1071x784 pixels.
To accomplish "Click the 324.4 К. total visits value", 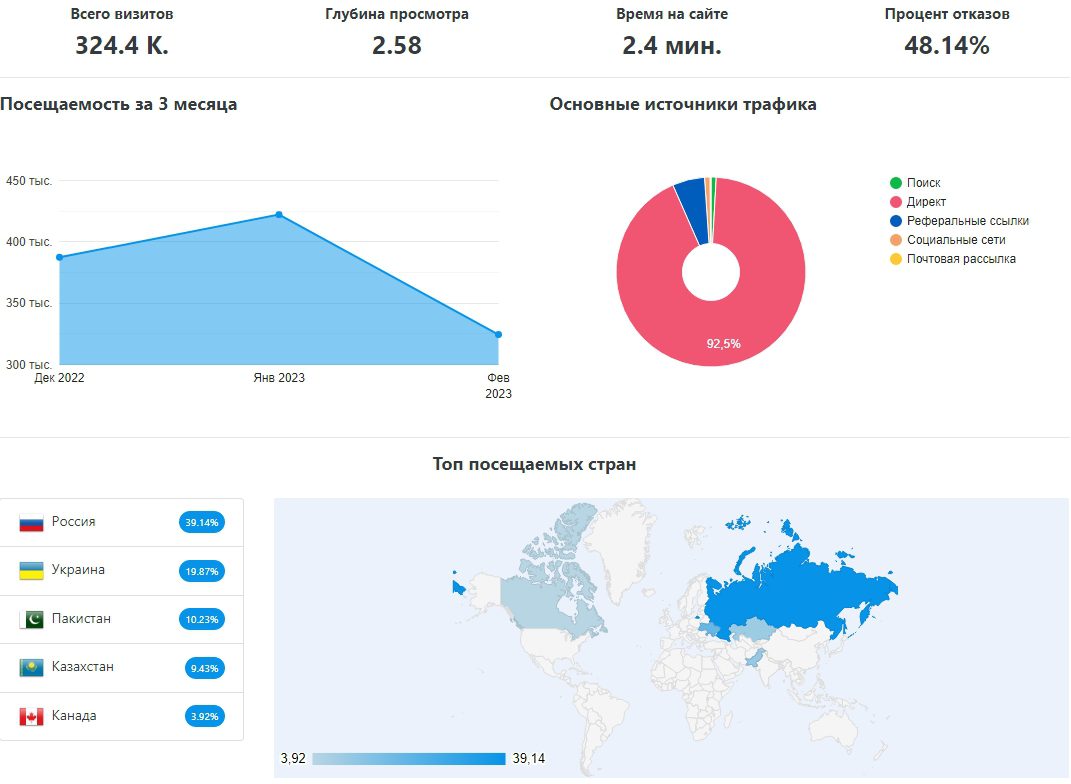I will click(x=122, y=45).
